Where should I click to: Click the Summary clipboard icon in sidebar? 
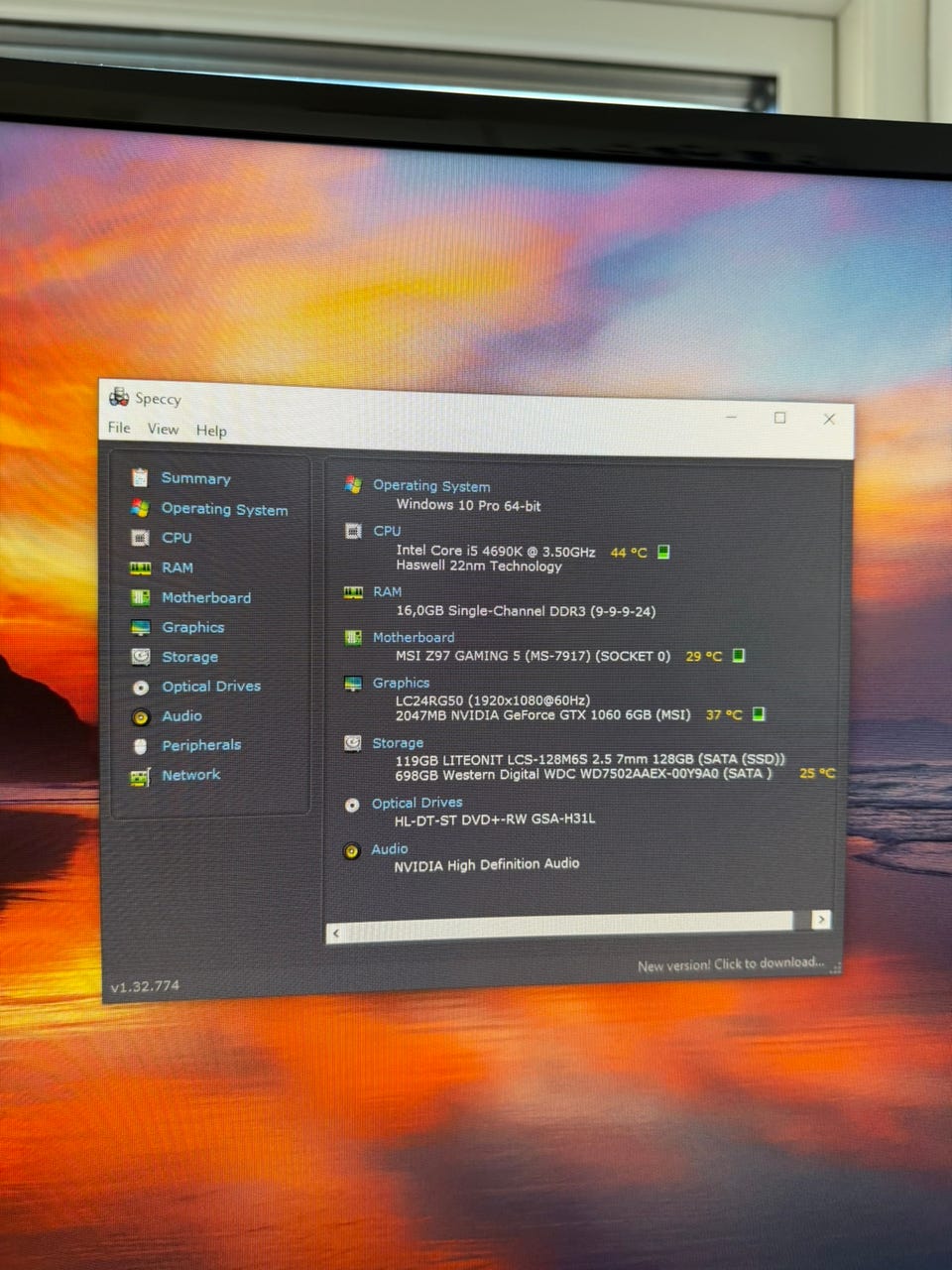[x=140, y=477]
